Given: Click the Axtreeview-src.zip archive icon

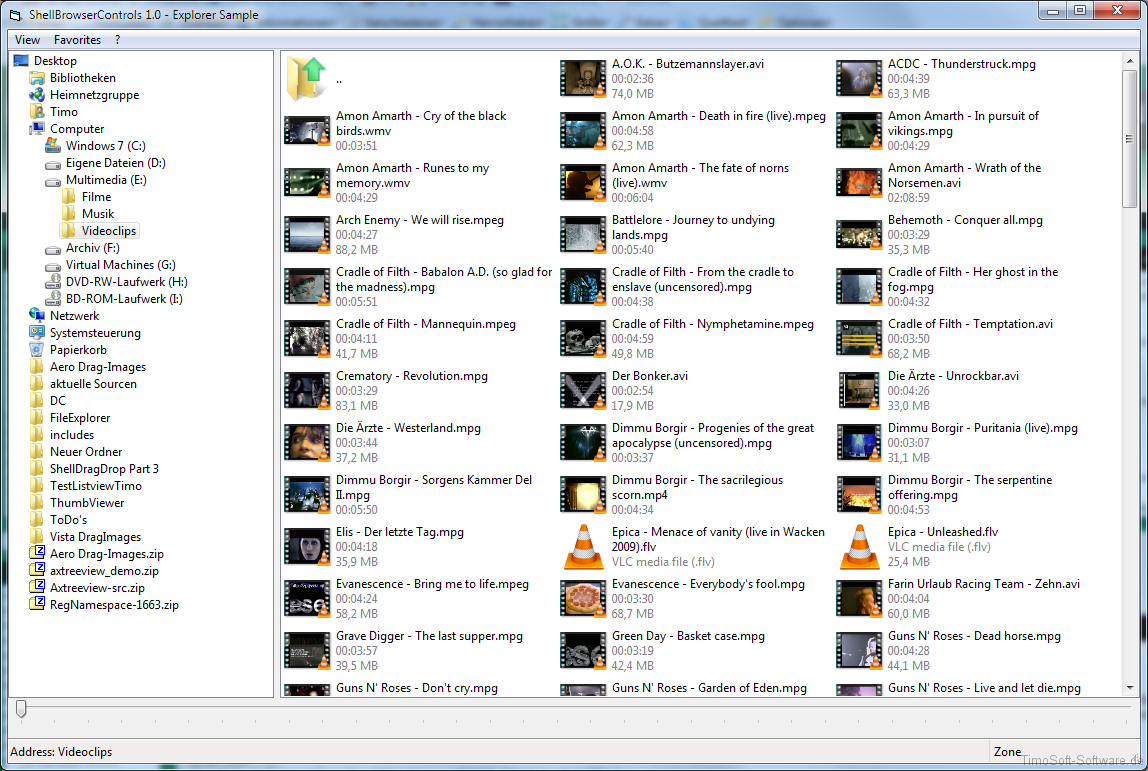Looking at the screenshot, I should (x=37, y=588).
